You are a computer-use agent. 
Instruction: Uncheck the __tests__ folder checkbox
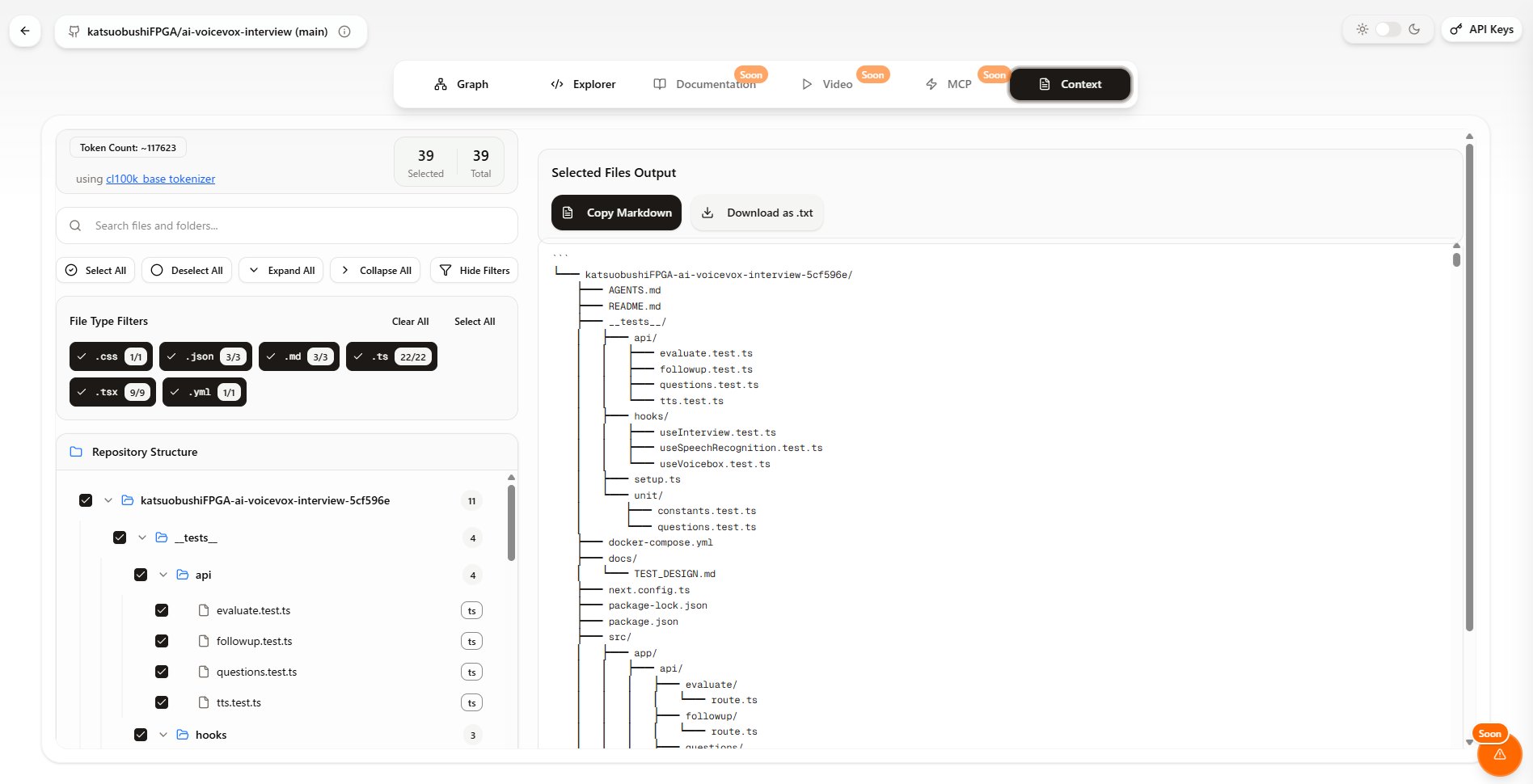pyautogui.click(x=120, y=537)
